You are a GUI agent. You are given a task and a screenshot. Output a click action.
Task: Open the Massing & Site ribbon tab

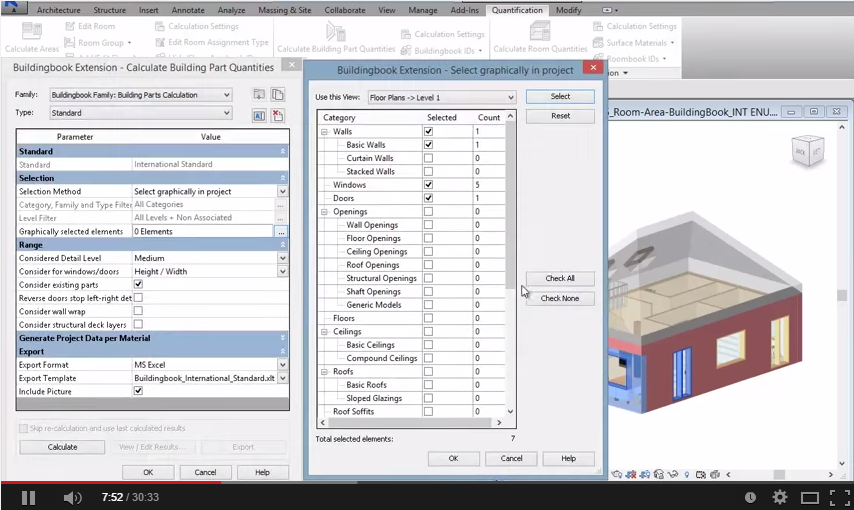(285, 10)
